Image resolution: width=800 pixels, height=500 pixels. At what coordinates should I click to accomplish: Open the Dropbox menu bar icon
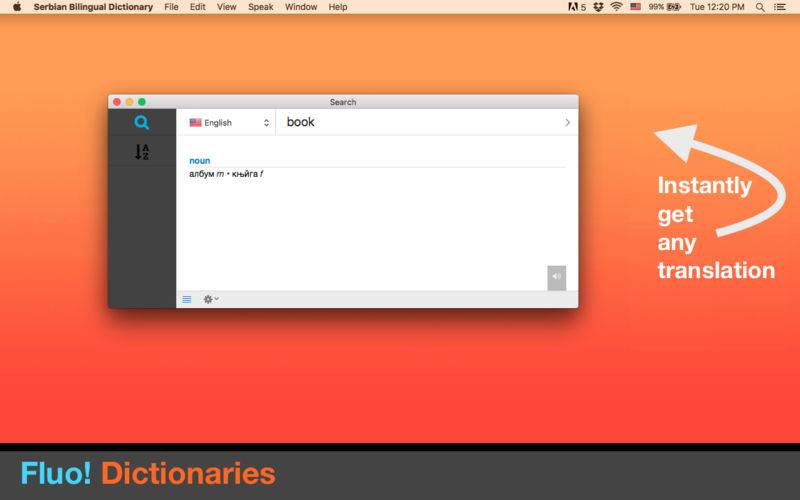click(x=598, y=7)
